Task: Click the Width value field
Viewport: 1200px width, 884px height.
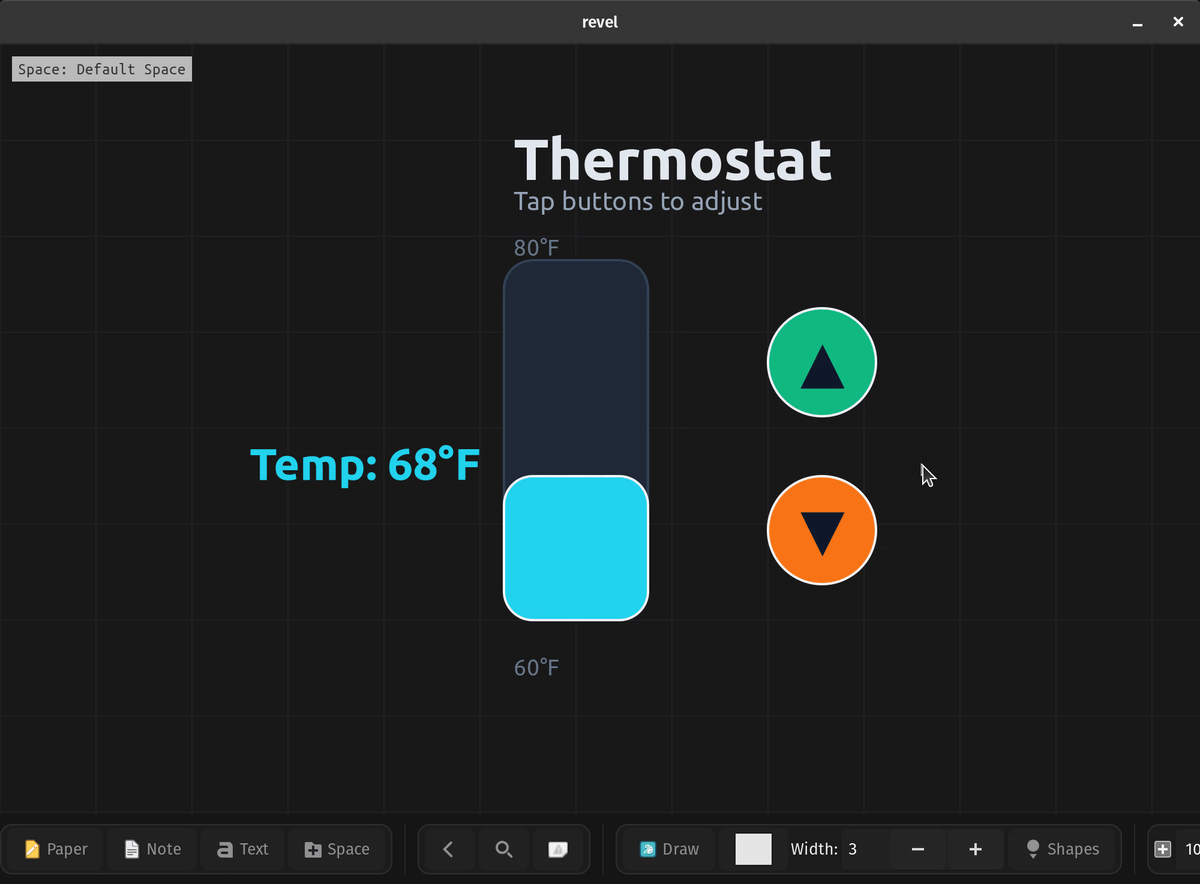Action: [862, 849]
